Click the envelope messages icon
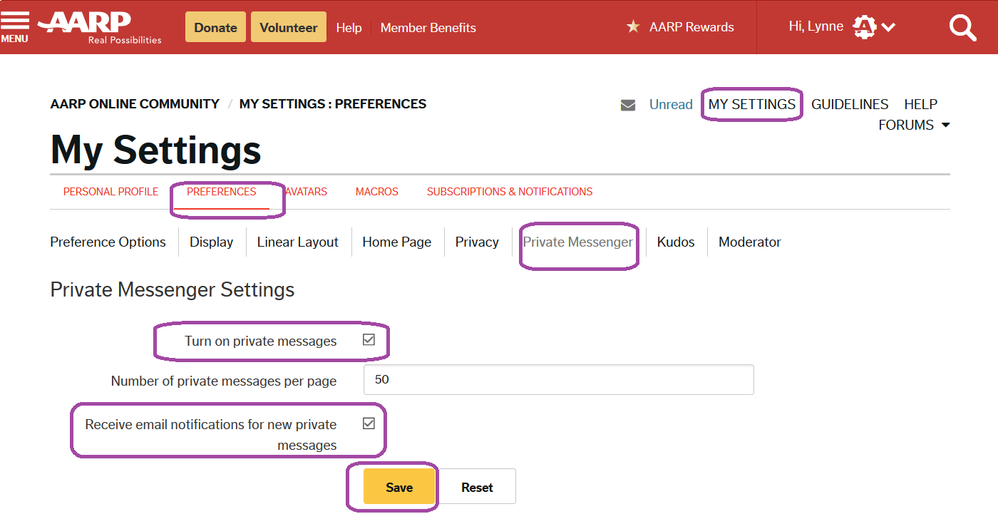998x519 pixels. click(x=628, y=105)
